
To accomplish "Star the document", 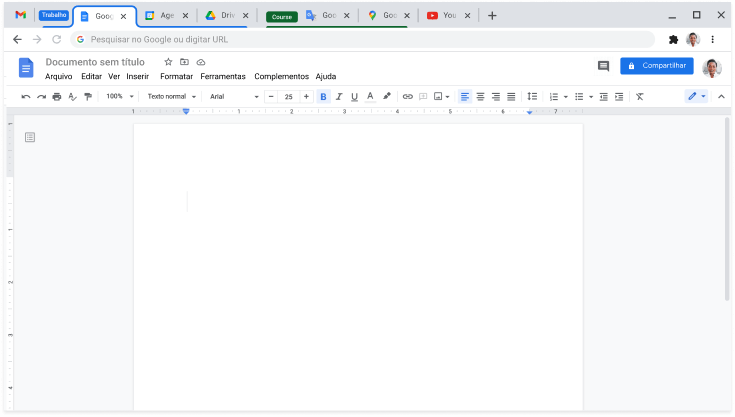I will (x=168, y=62).
